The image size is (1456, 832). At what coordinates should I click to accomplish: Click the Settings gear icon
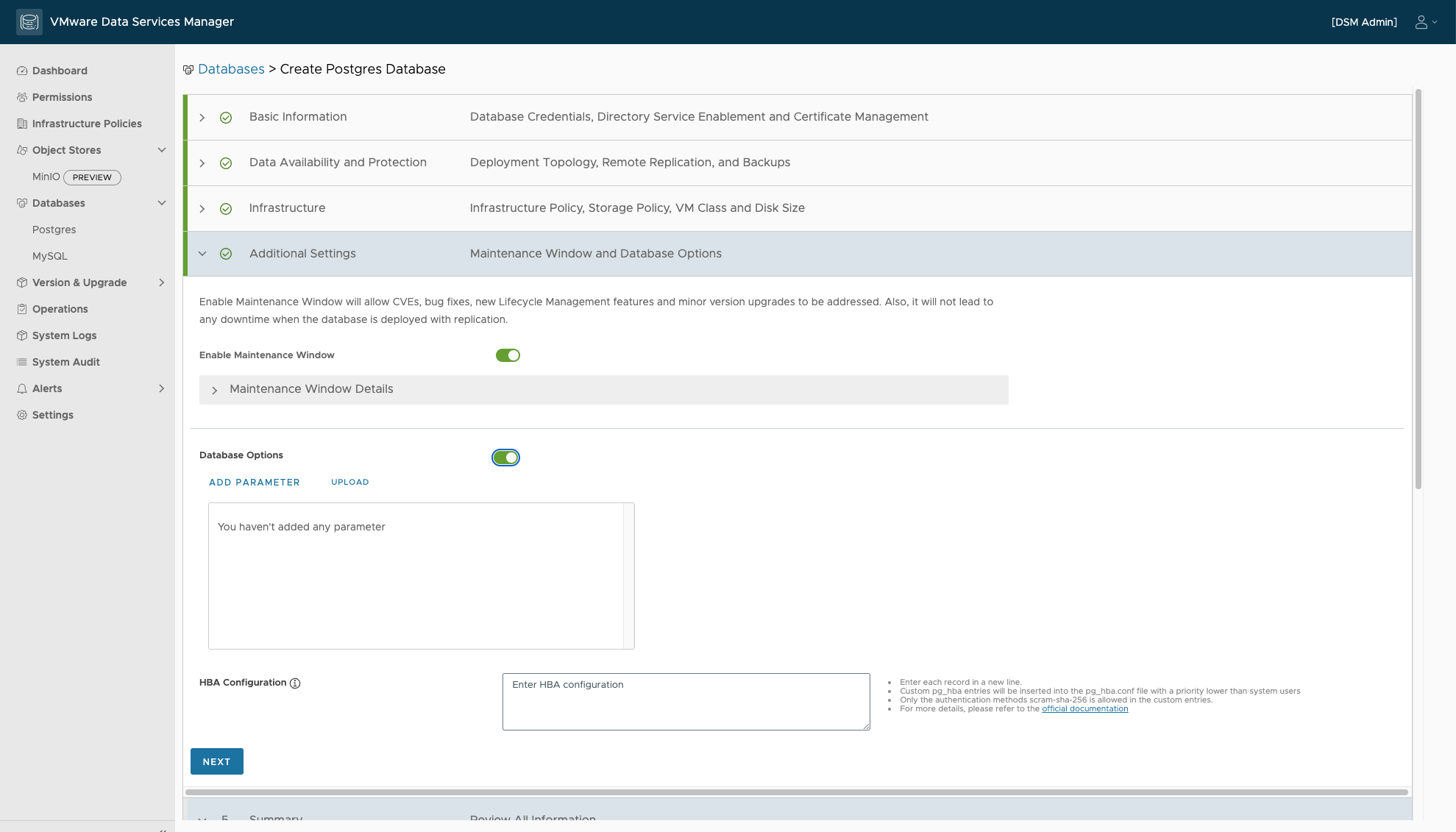pos(22,415)
